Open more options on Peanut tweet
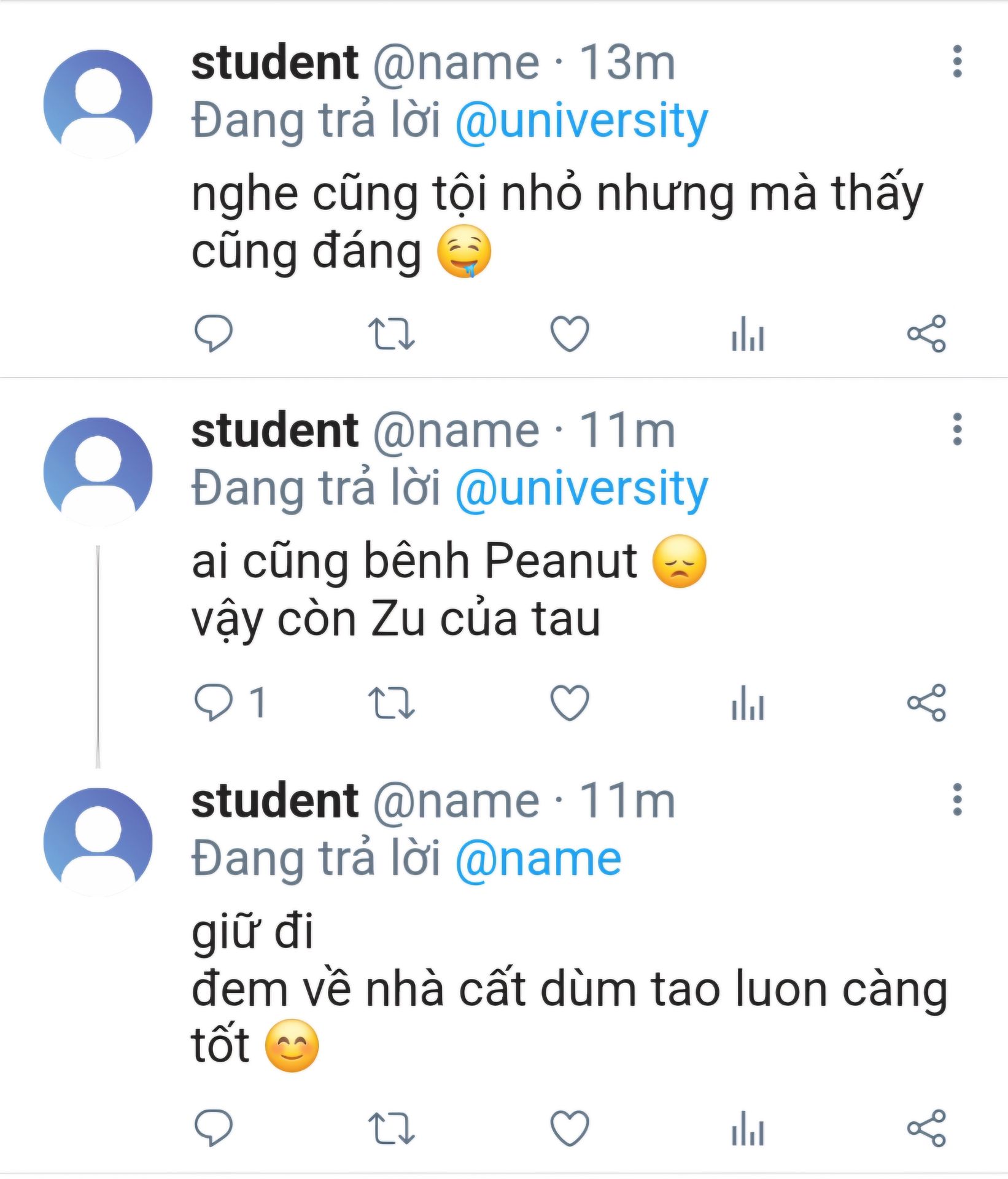The width and height of the screenshot is (1008, 1179). coord(957,429)
